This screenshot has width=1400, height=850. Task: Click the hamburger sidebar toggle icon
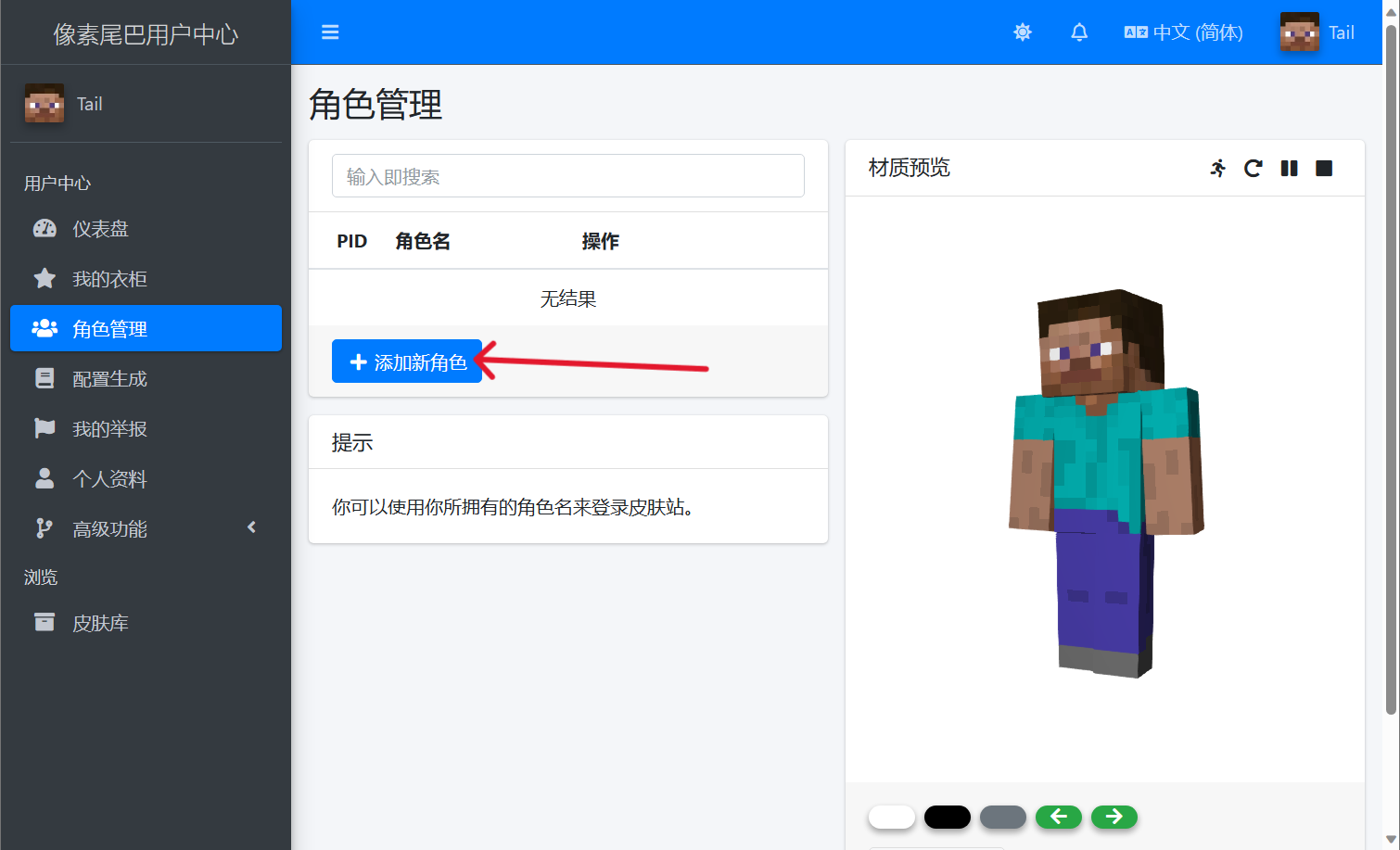coord(329,32)
